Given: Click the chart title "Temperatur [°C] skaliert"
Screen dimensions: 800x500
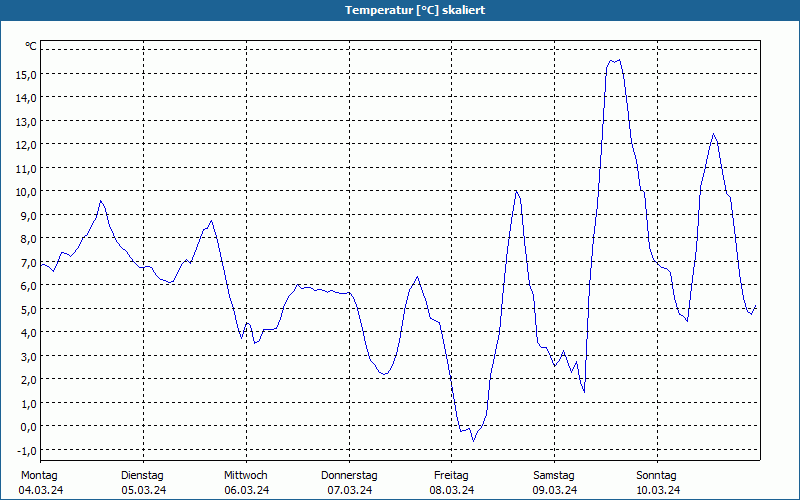Looking at the screenshot, I should (x=415, y=10).
